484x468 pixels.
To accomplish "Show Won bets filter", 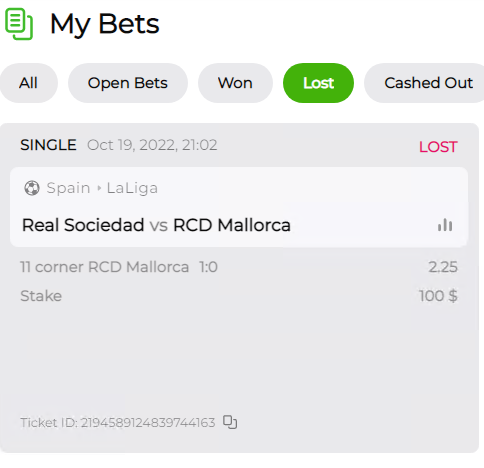I will click(235, 83).
